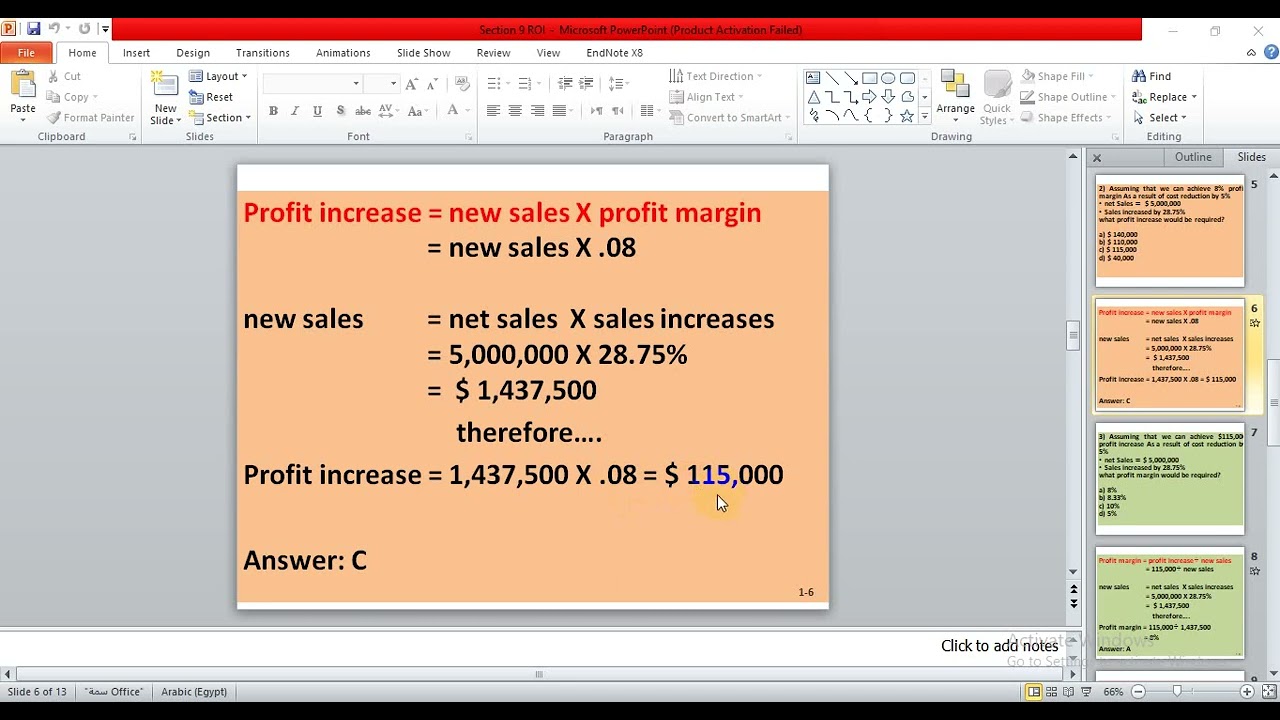Viewport: 1280px width, 720px height.
Task: Toggle text Shadow formatting
Action: (340, 111)
